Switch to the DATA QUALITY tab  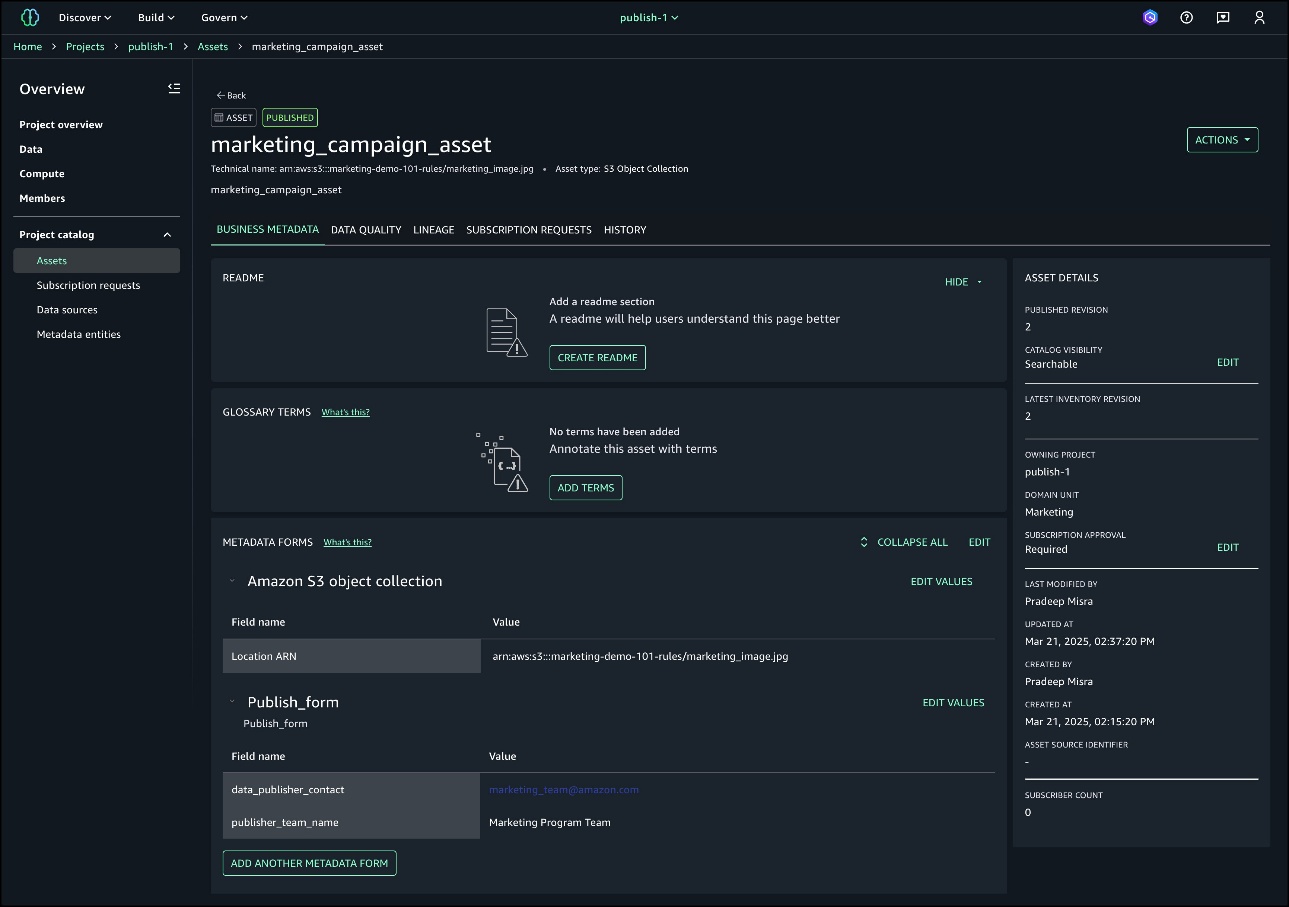click(366, 230)
